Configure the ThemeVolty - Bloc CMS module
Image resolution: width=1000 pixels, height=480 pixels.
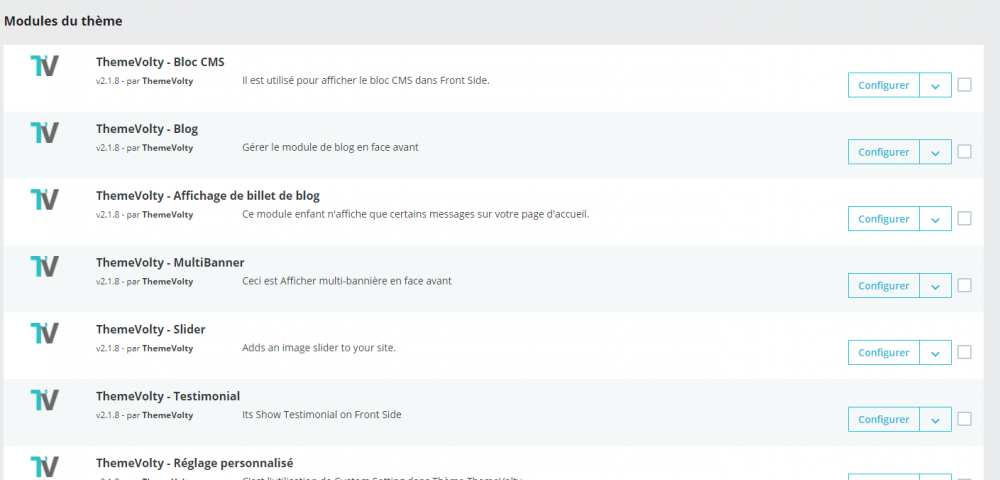pos(883,85)
